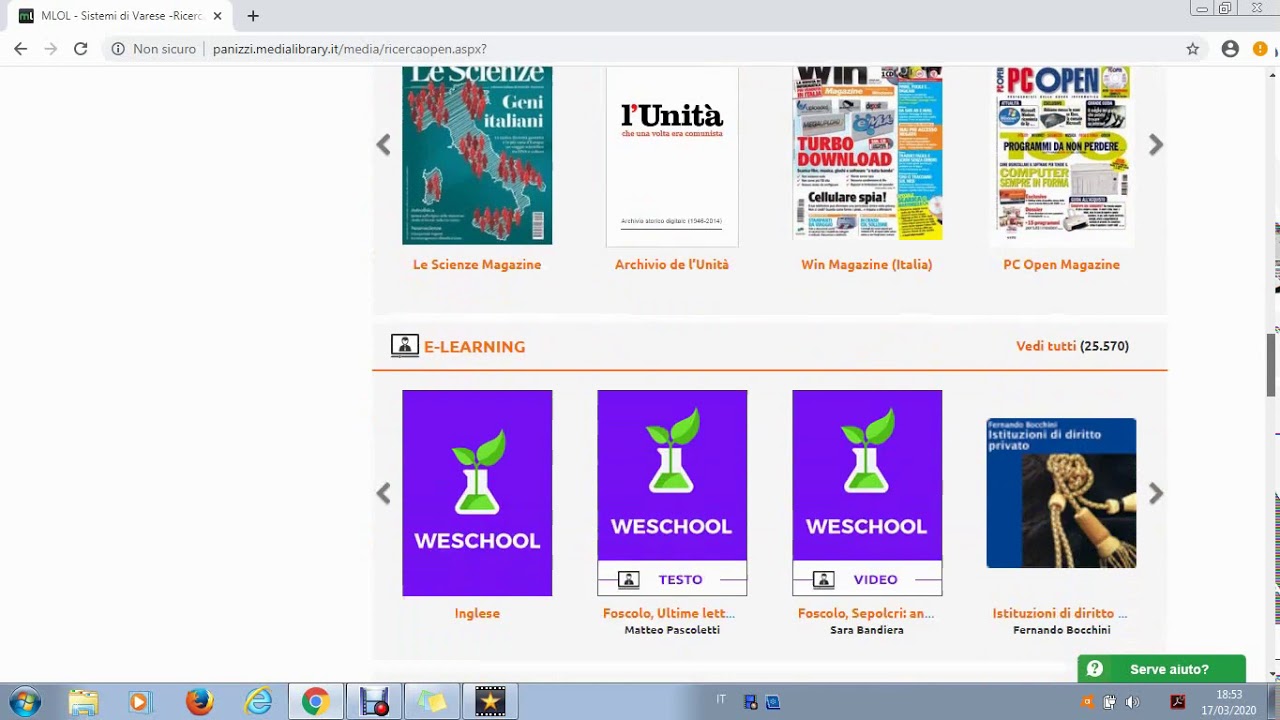The width and height of the screenshot is (1280, 720).
Task: Open the Chrome taskbar icon
Action: [315, 702]
